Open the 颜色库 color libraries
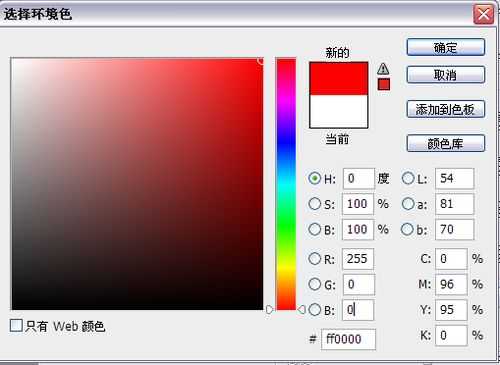500x365 pixels. tap(446, 143)
